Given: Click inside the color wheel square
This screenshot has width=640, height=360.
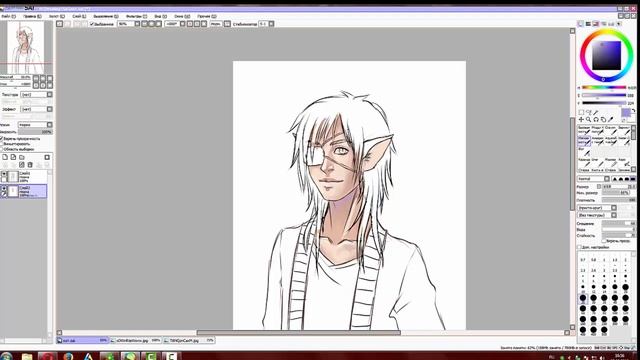Looking at the screenshot, I should coord(607,56).
